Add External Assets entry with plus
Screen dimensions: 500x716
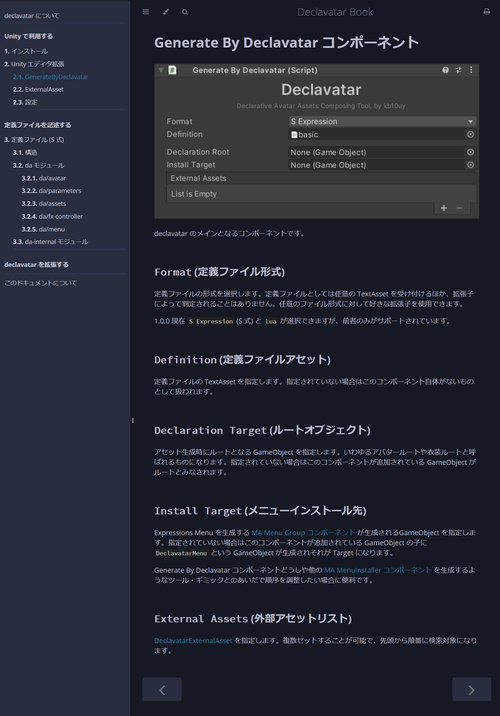[444, 208]
